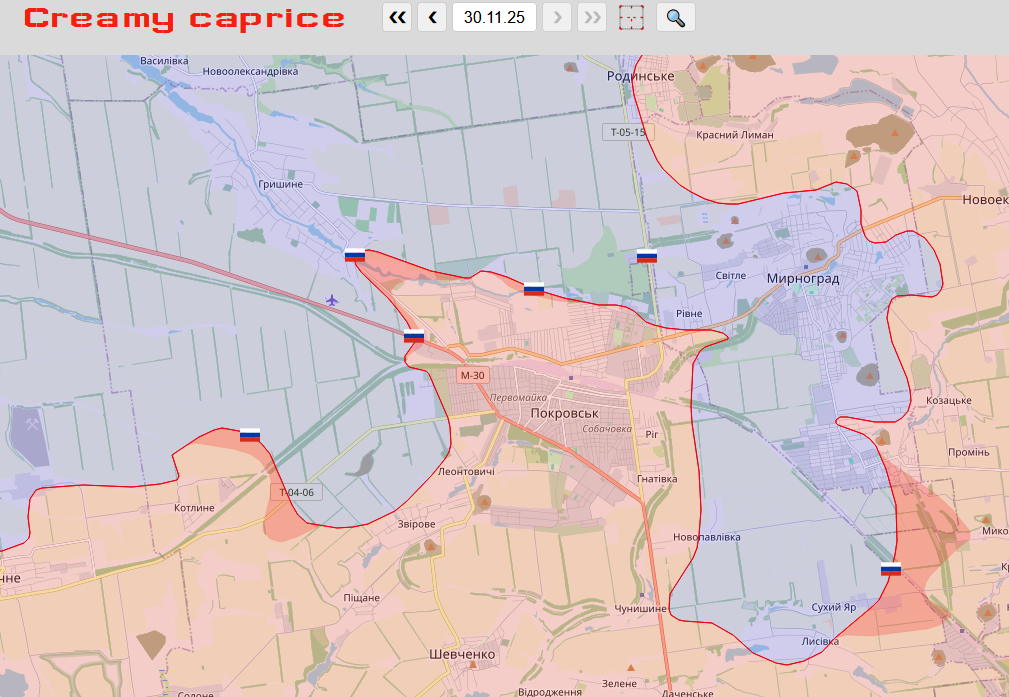Click the Леонтовичі label
This screenshot has width=1009, height=697.
tap(467, 471)
